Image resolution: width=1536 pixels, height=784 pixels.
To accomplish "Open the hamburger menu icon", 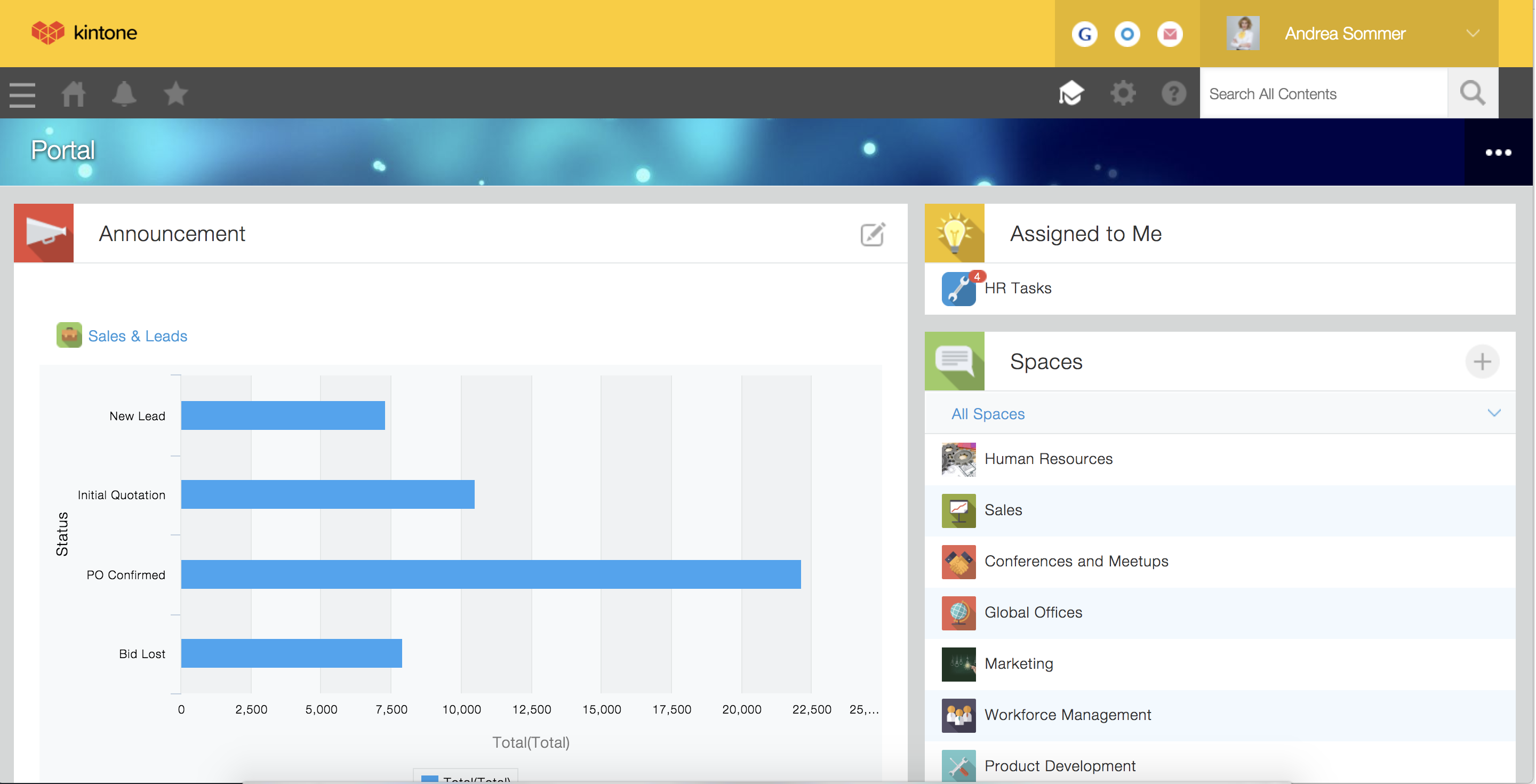I will coord(22,94).
